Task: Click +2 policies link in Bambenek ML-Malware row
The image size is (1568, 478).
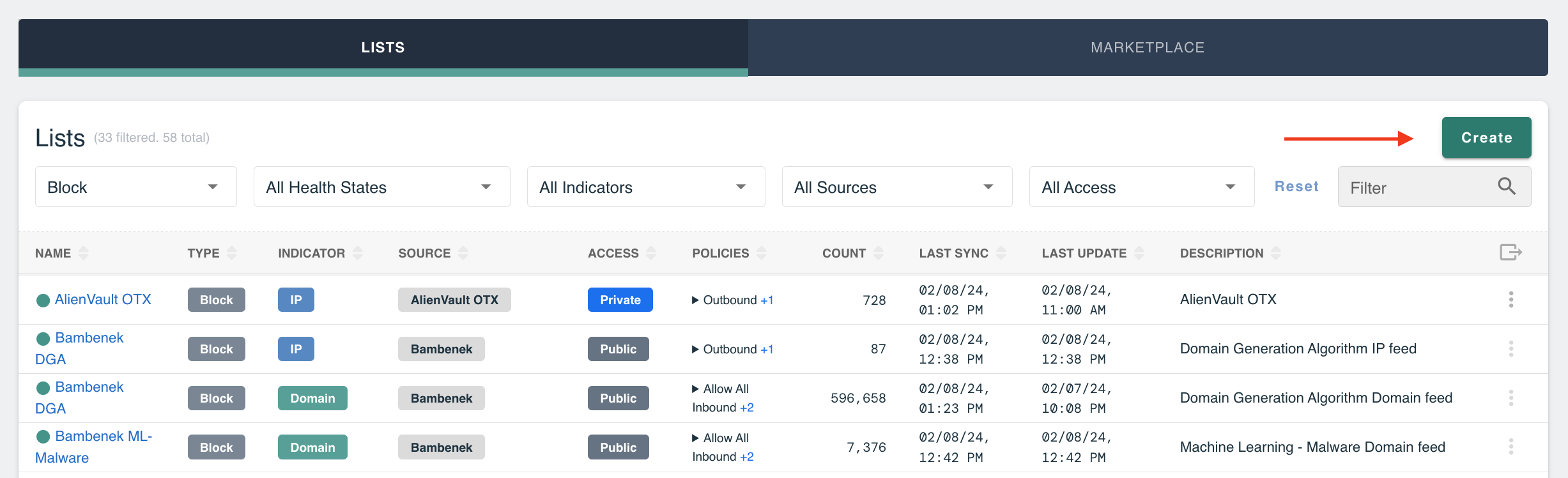Action: pyautogui.click(x=747, y=456)
